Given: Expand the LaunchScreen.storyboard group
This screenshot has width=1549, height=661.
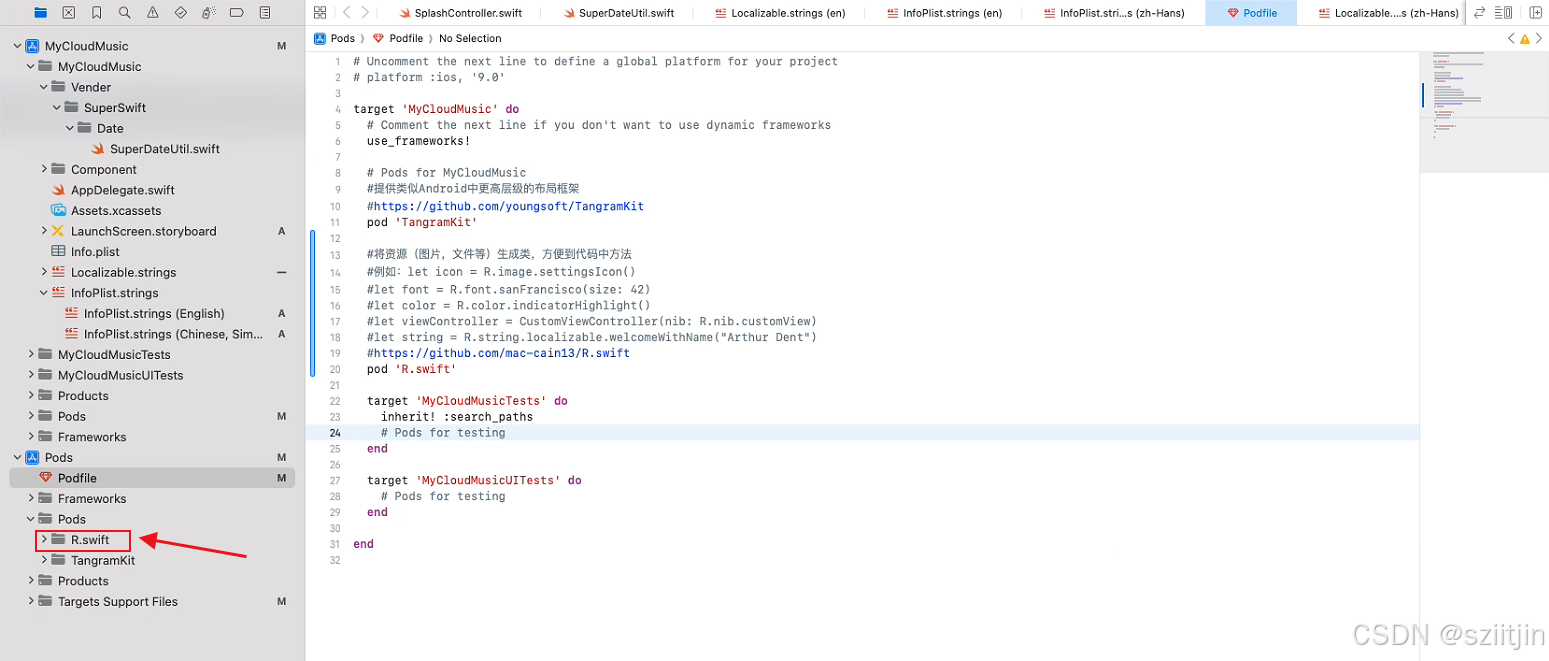Looking at the screenshot, I should point(43,231).
